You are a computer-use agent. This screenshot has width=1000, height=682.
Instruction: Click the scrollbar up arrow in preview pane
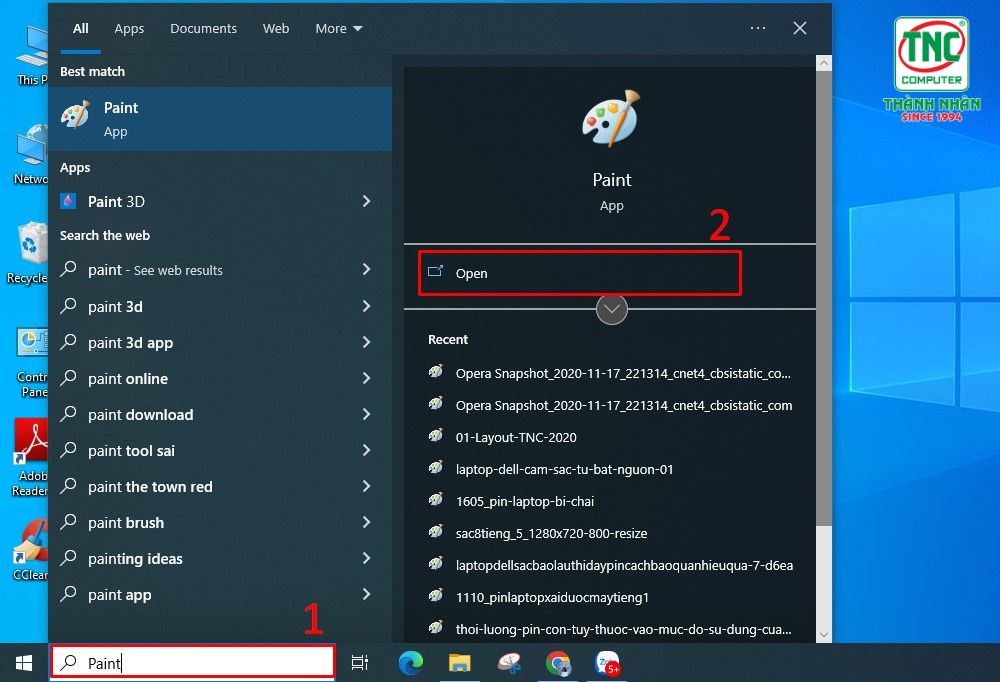pyautogui.click(x=824, y=63)
